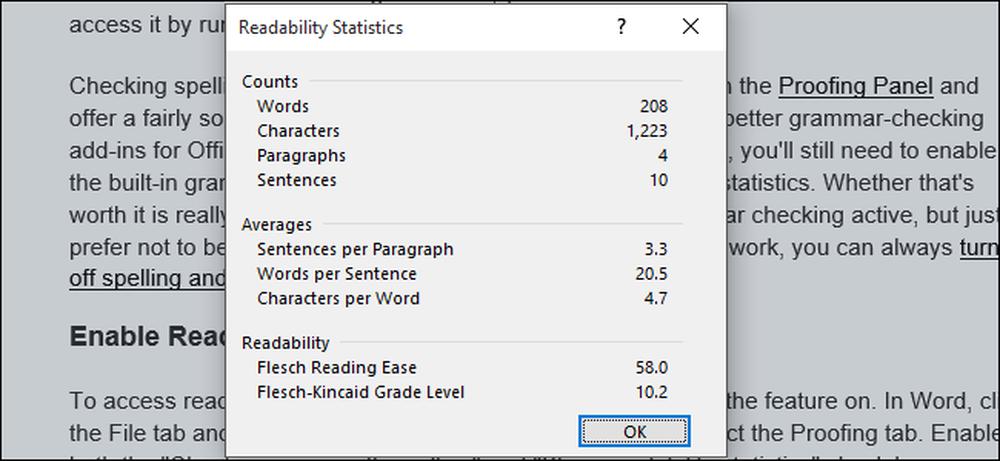Click the Readability Statistics title bar
The width and height of the screenshot is (1000, 461).
pyautogui.click(x=400, y=29)
